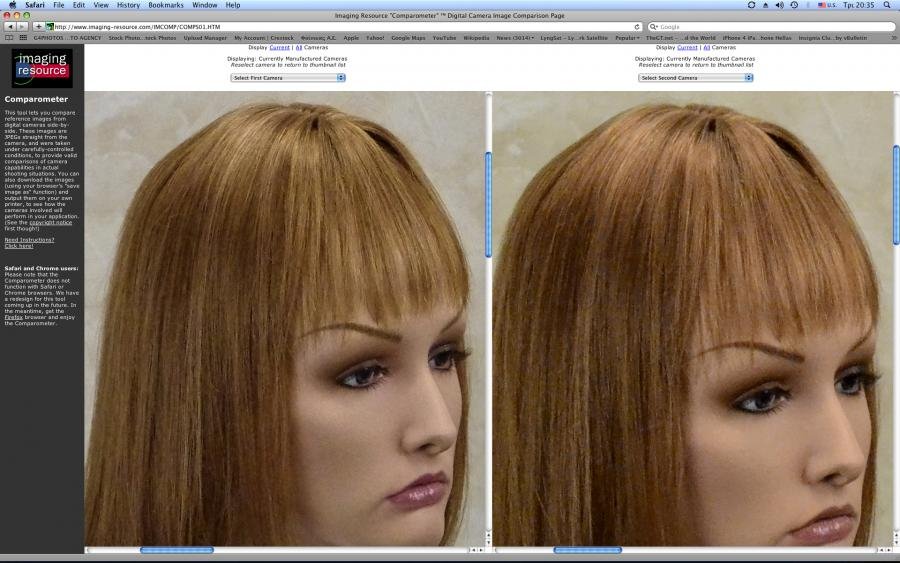Open the Reading List book icon
The height and width of the screenshot is (563, 900).
pos(9,37)
